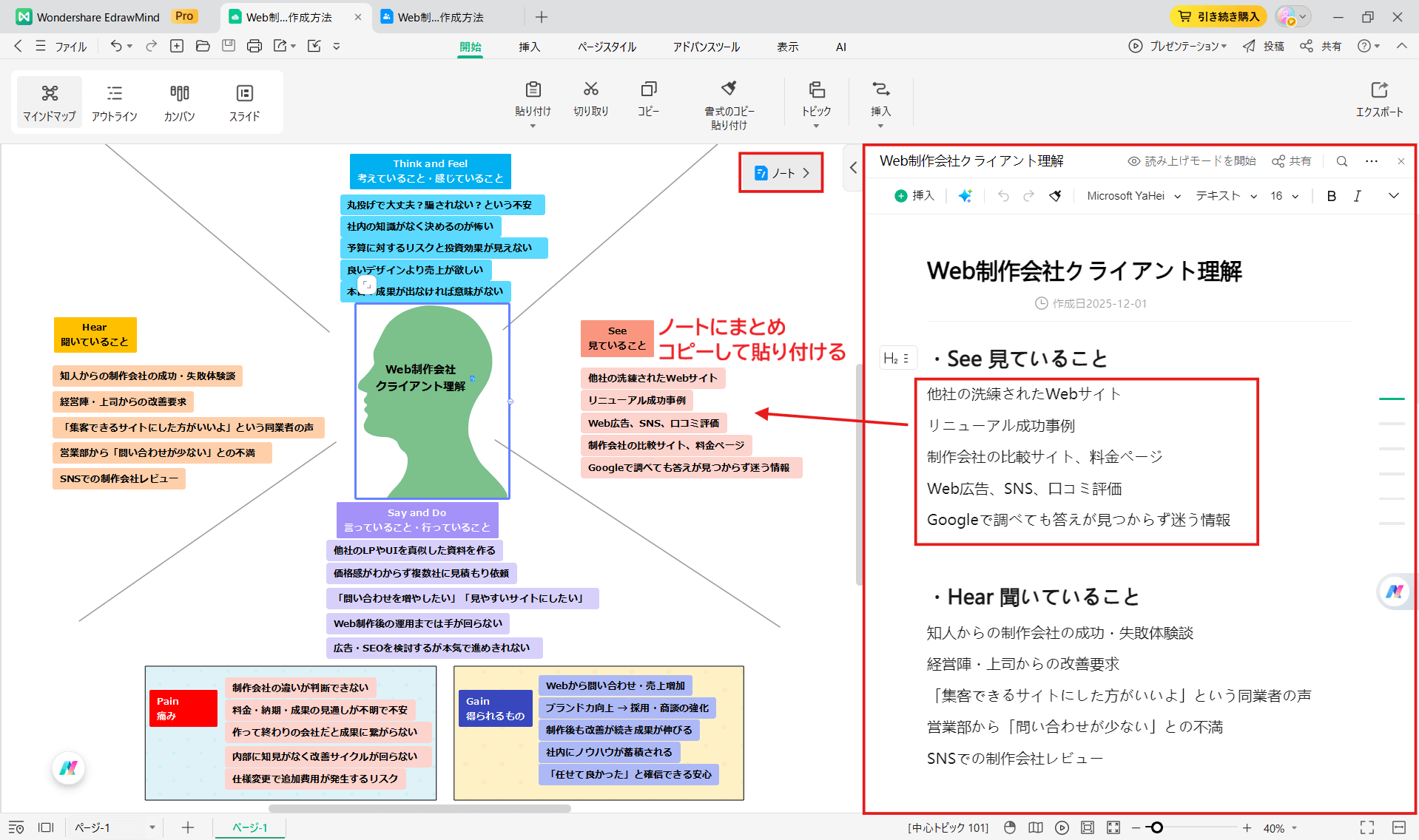Image resolution: width=1419 pixels, height=840 pixels.
Task: Open the Microsoft YaHei font dropdown
Action: pyautogui.click(x=1132, y=196)
